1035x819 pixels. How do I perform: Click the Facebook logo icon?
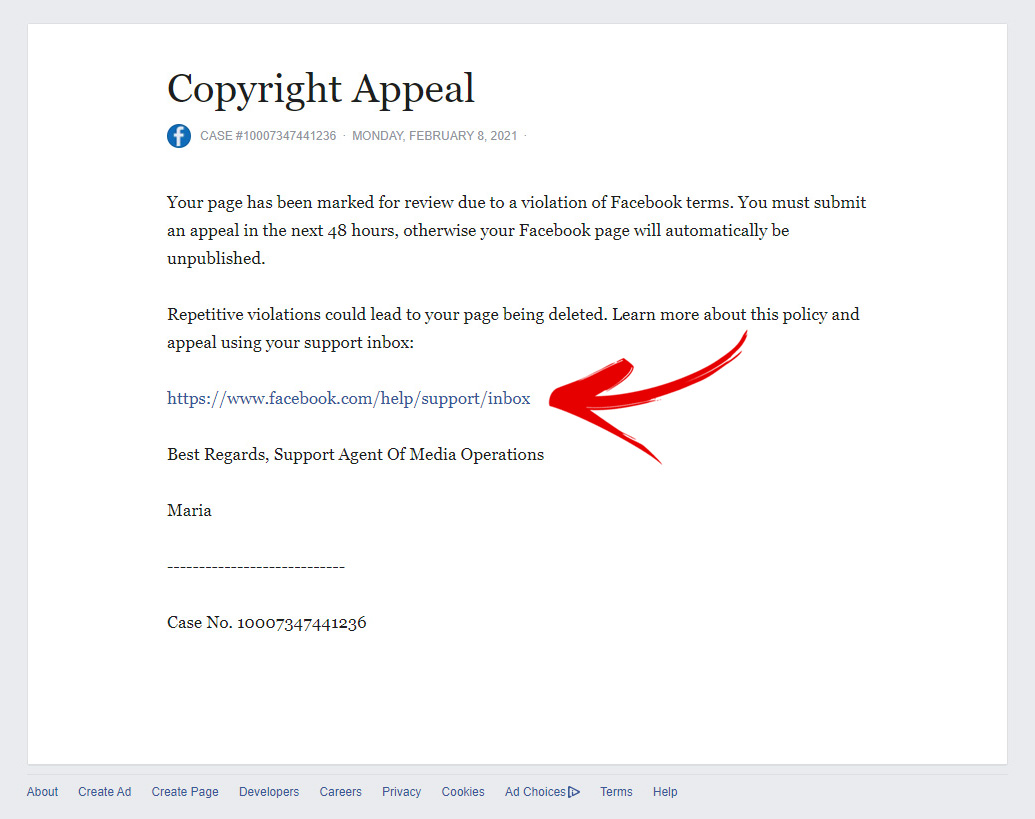[179, 136]
